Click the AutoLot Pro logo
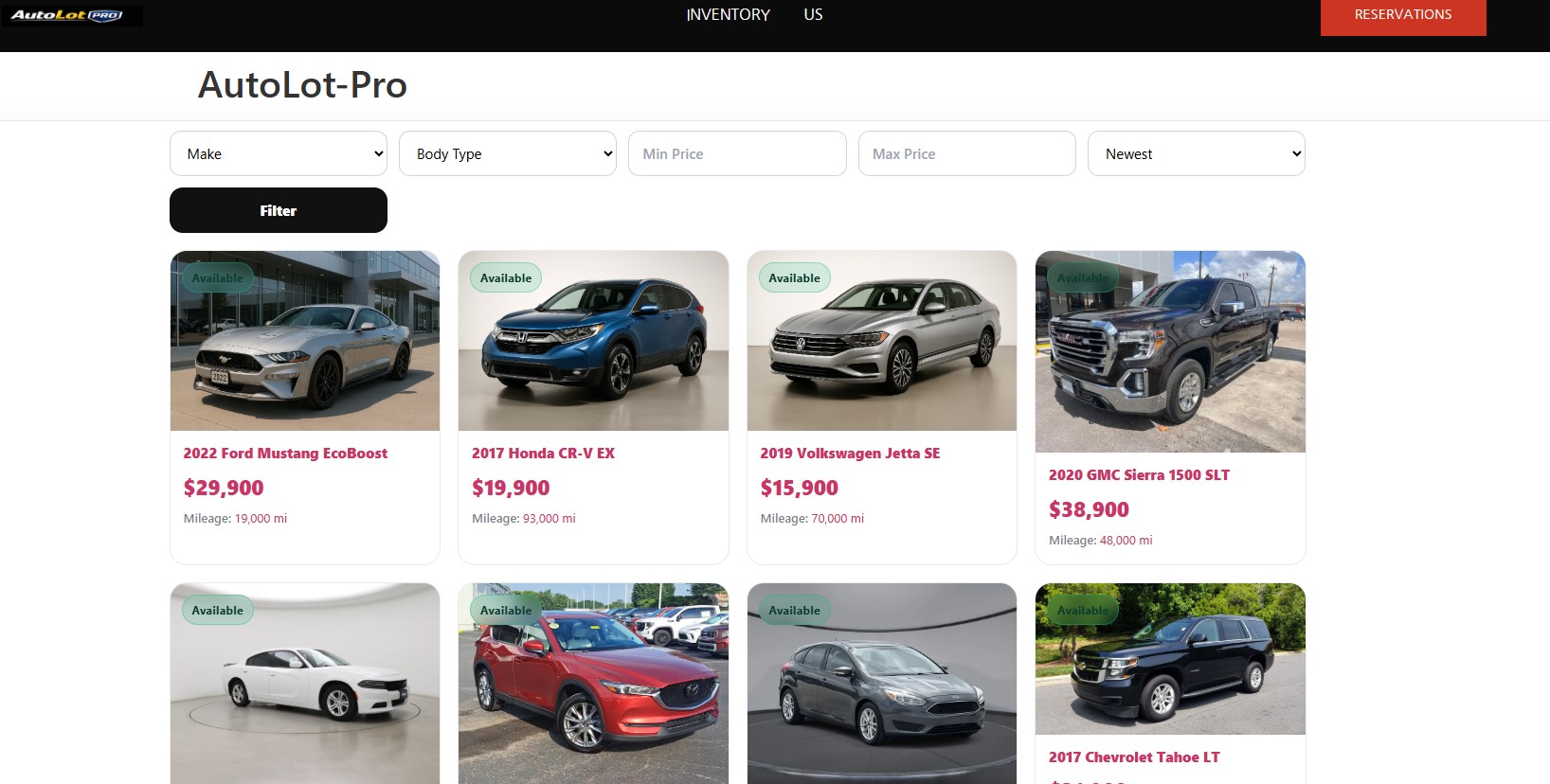This screenshot has height=784, width=1550. point(72,15)
